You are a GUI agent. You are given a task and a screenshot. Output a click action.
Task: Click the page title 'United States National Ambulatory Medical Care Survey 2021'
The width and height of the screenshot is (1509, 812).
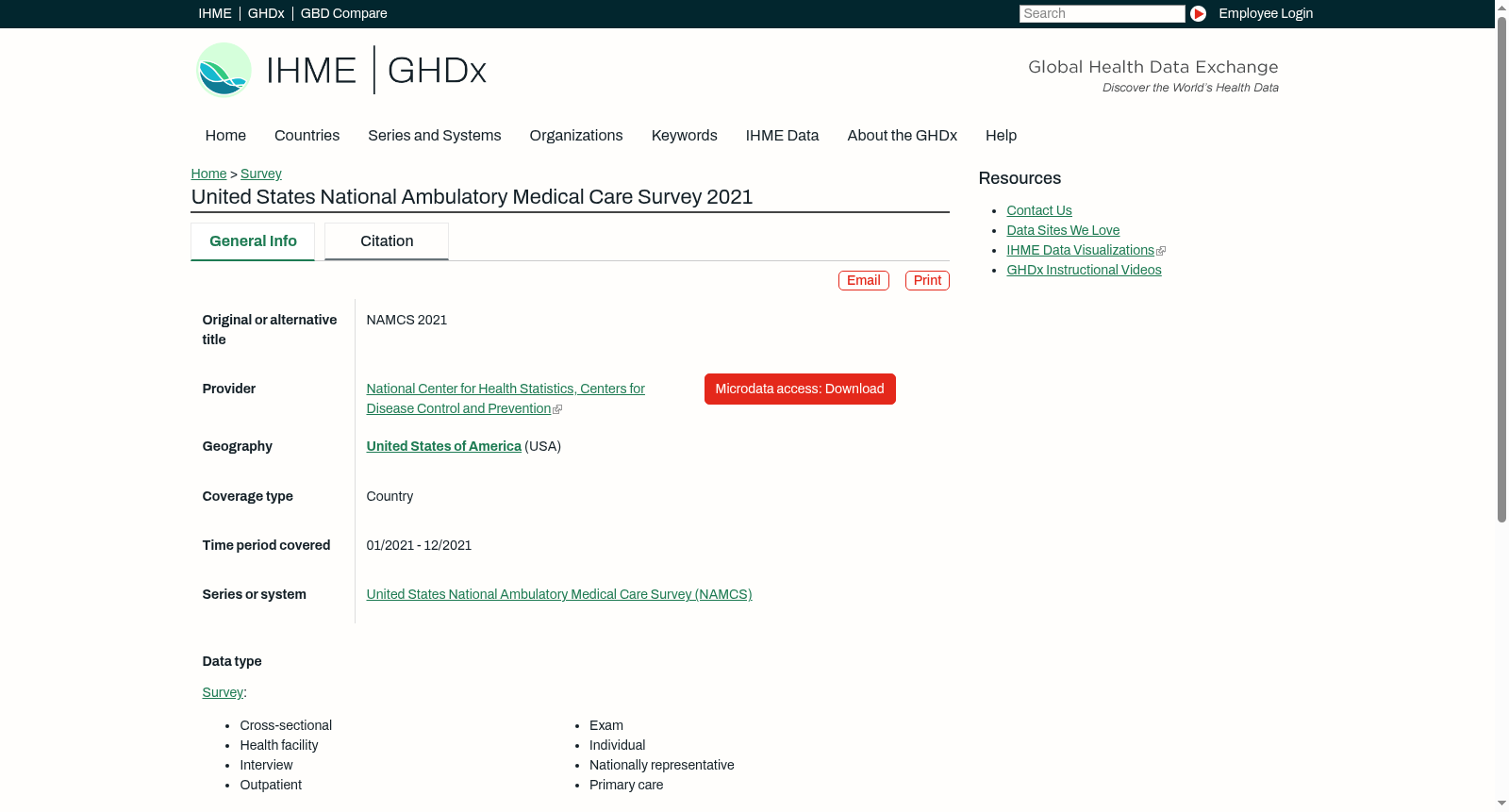[472, 197]
